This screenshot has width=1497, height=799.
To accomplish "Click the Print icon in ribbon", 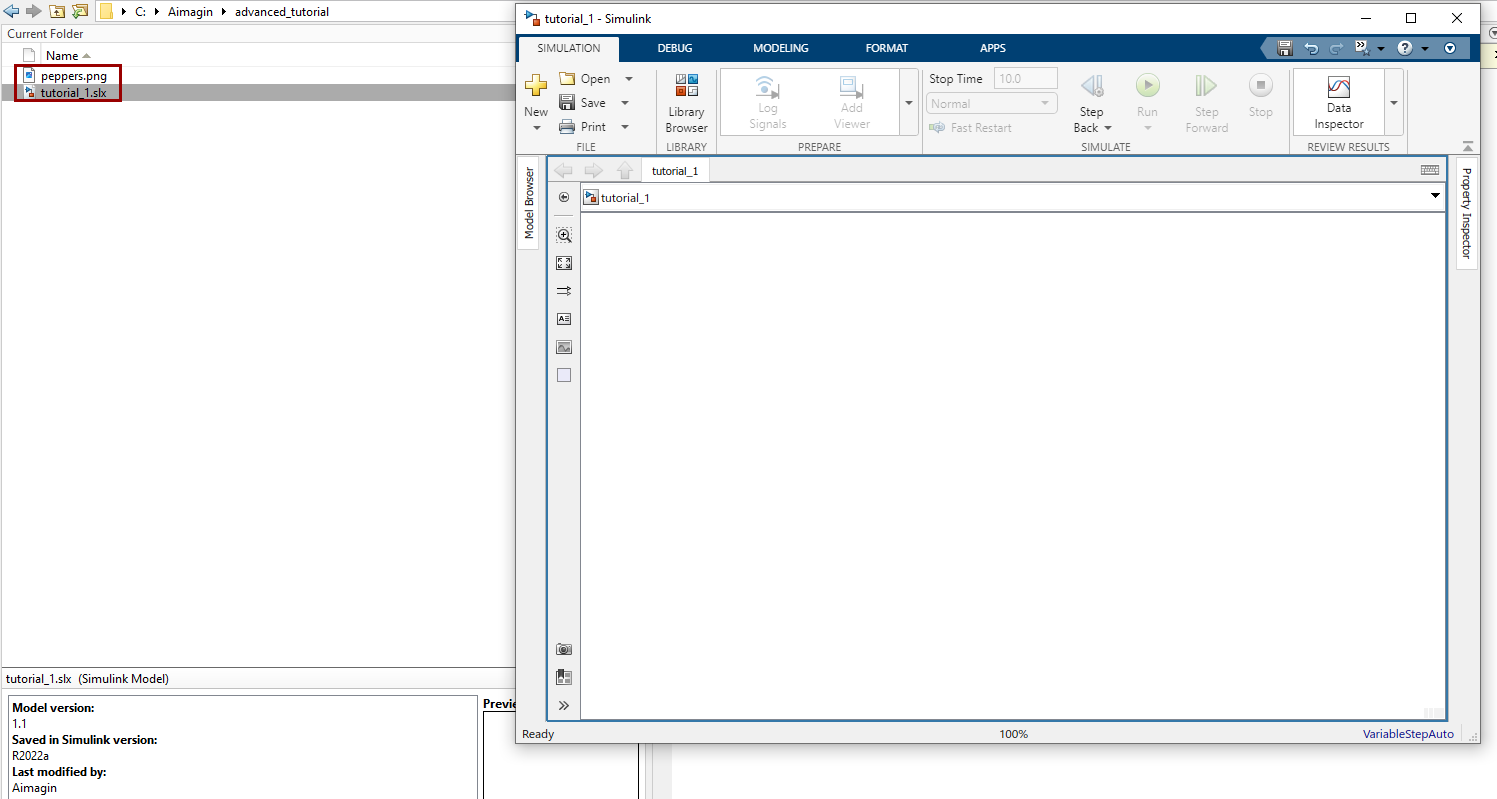I will 567,127.
